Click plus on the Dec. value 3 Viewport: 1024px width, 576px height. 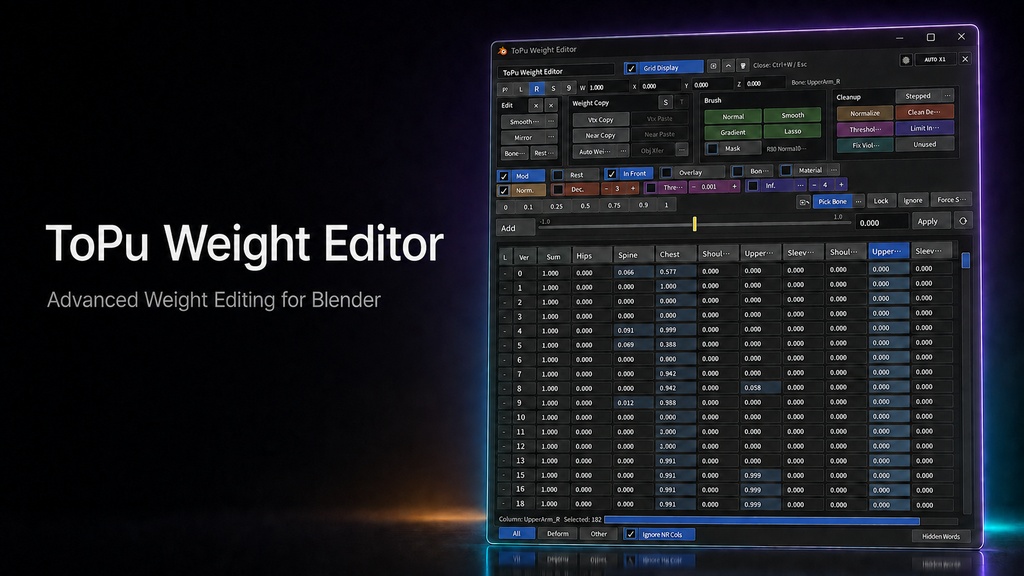click(632, 188)
